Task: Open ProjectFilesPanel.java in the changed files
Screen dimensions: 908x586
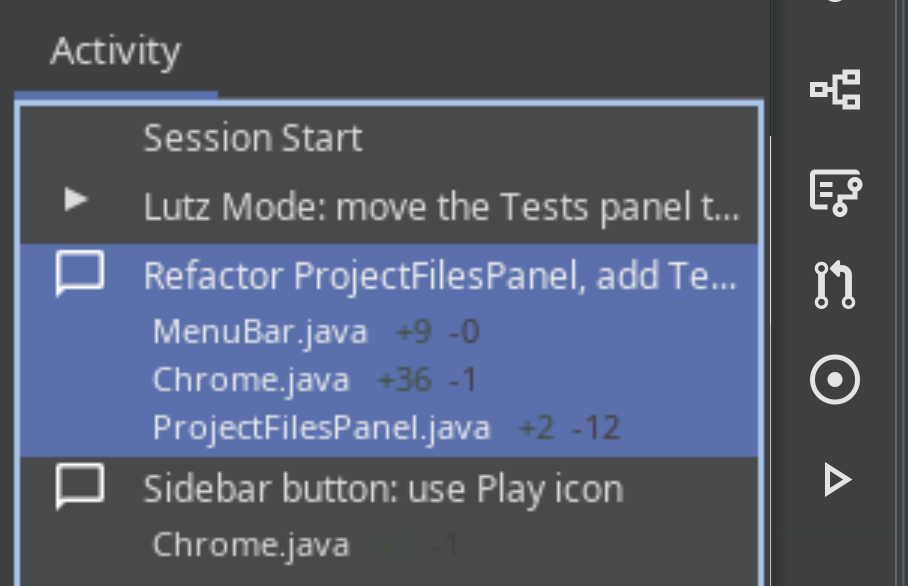Action: (321, 428)
